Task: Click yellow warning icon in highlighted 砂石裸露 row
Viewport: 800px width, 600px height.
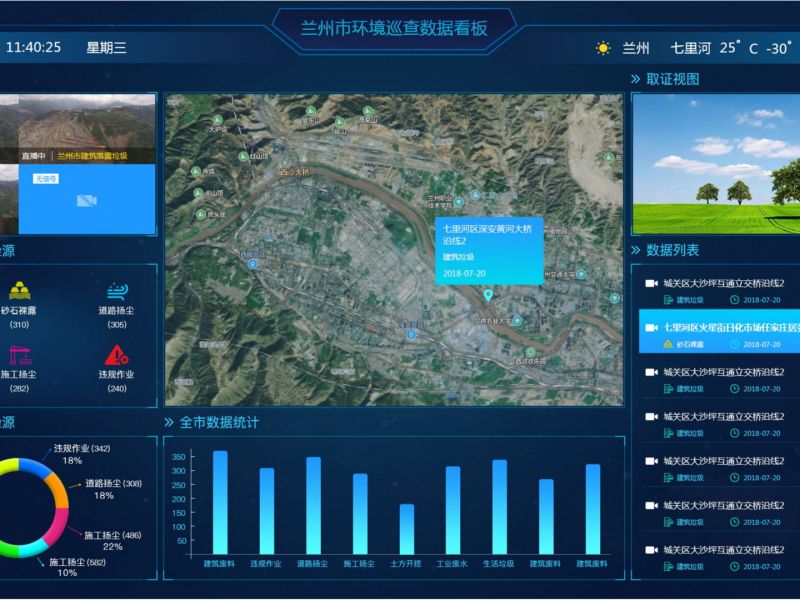Action: 668,344
